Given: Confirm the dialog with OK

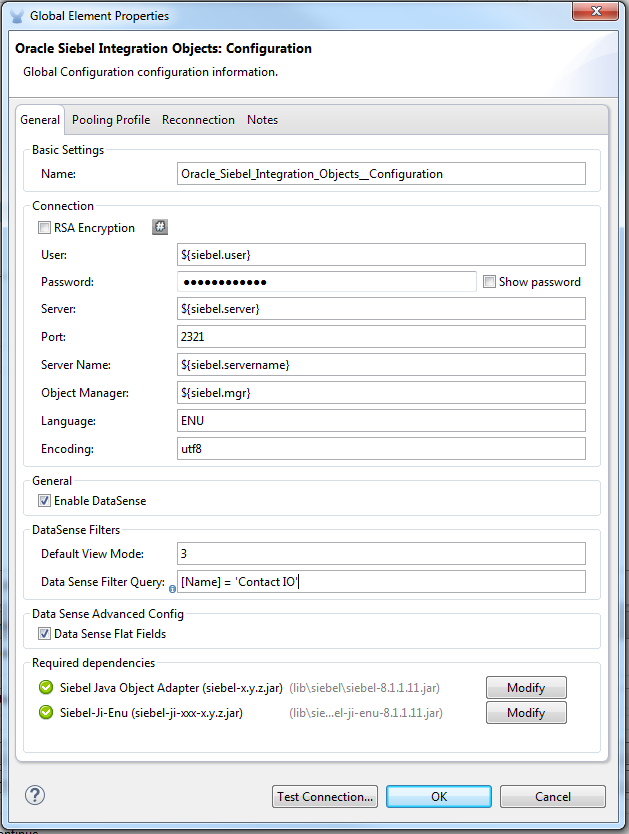Looking at the screenshot, I should point(439,796).
